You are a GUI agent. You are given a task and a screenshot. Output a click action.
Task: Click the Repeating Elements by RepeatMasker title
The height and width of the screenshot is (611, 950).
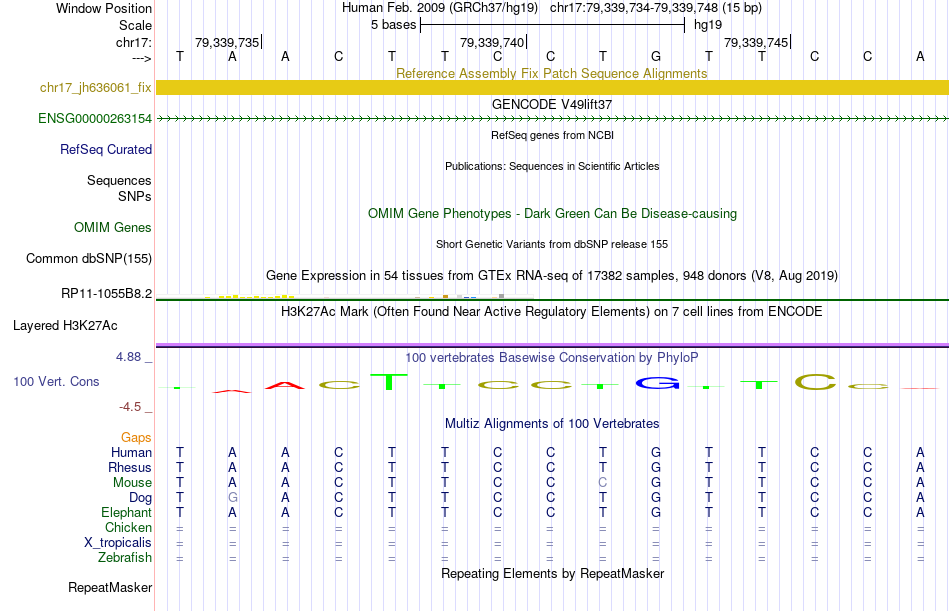click(x=552, y=573)
